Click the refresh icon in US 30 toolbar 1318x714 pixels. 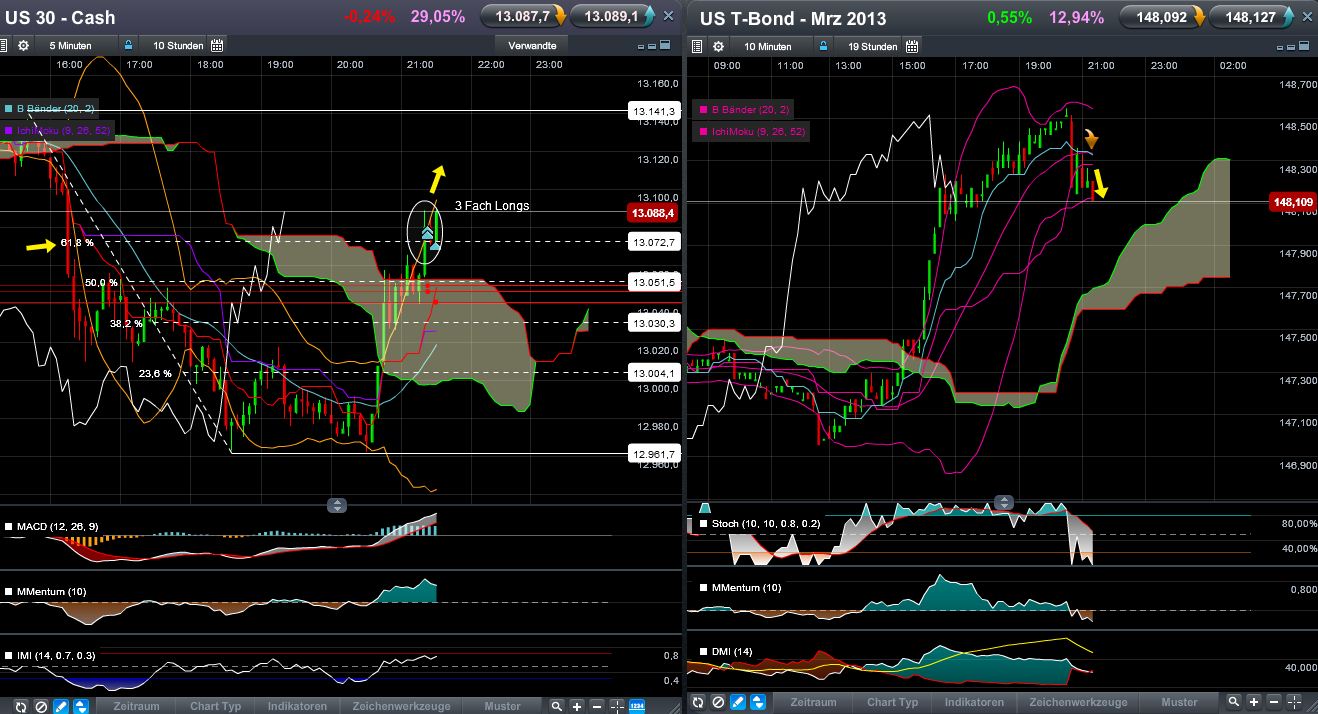pos(21,706)
